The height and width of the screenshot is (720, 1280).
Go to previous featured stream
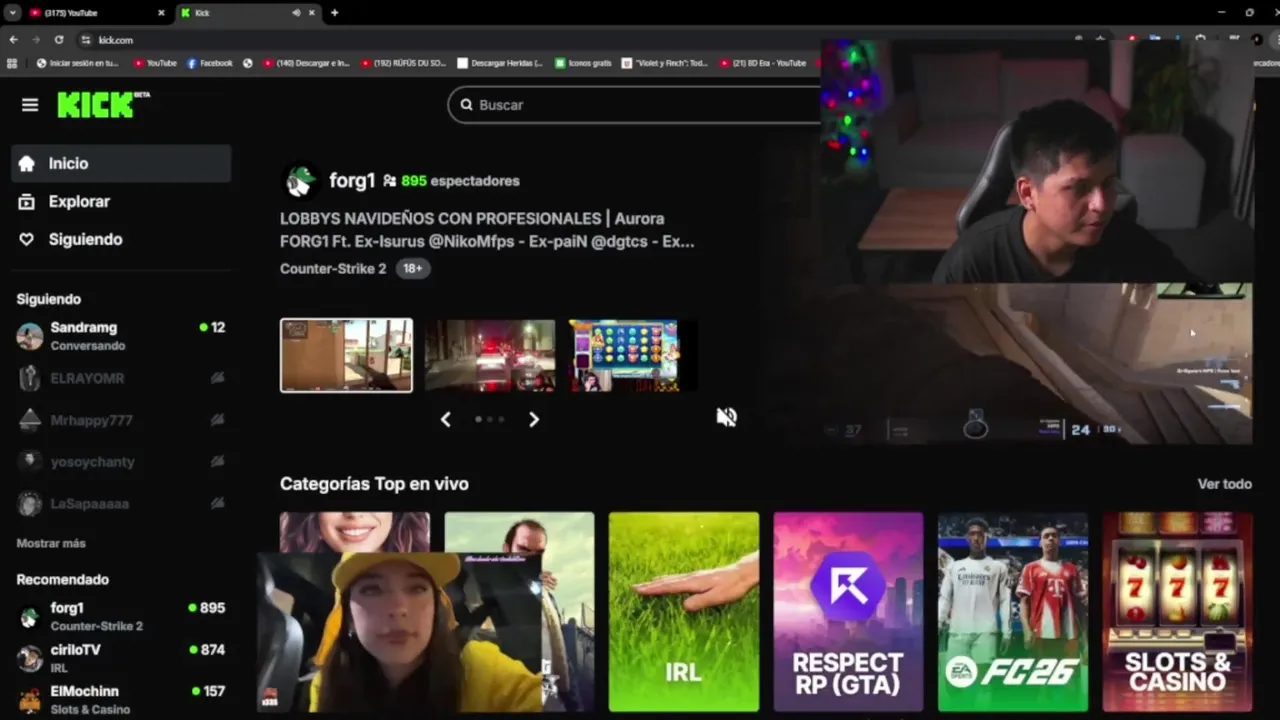pyautogui.click(x=446, y=419)
